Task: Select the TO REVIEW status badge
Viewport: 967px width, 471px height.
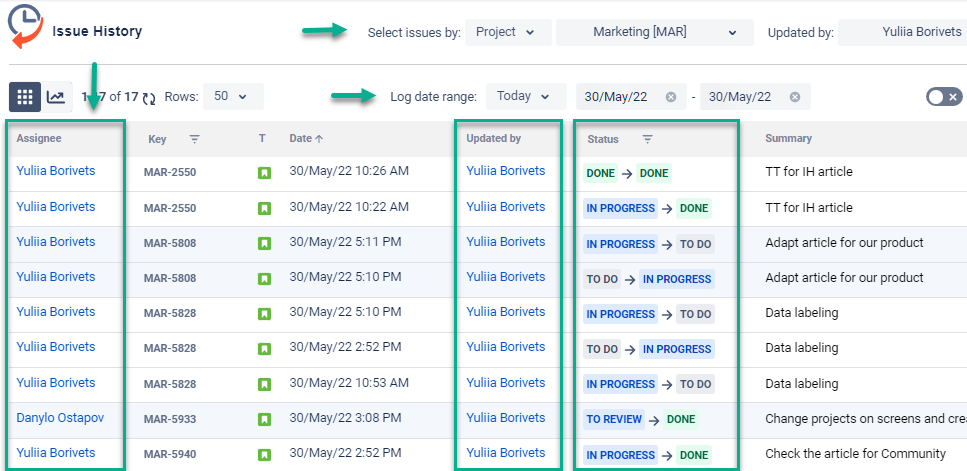Action: pyautogui.click(x=614, y=420)
